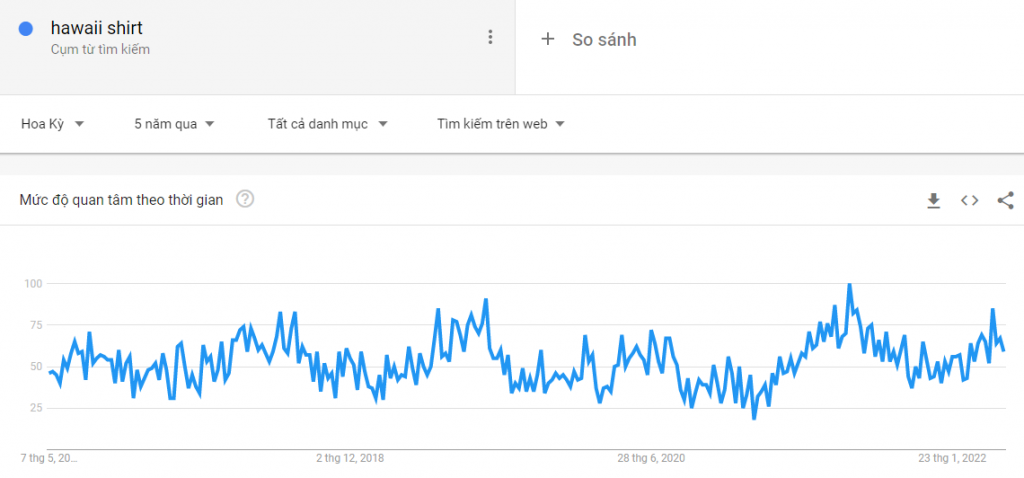Screen dimensions: 1024x478
Task: Expand the Tìm kiếm trên web dropdown
Action: point(501,124)
